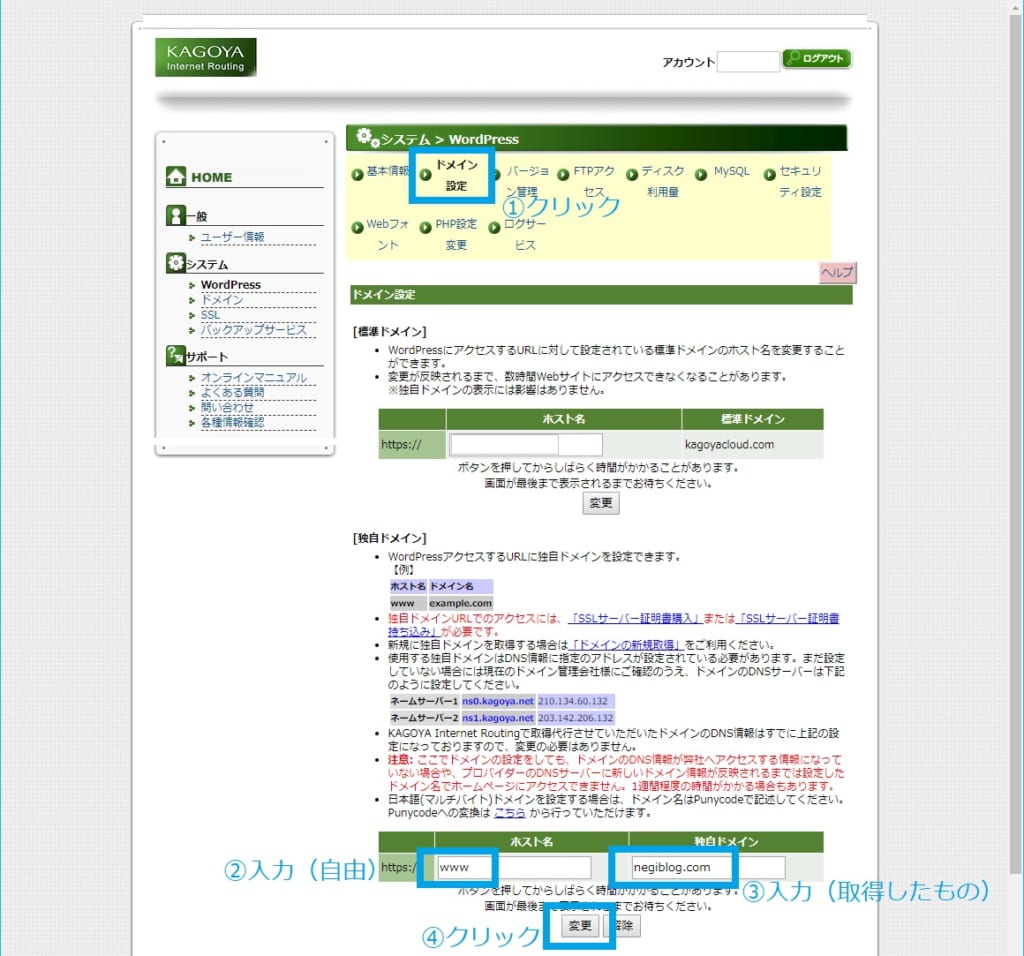Open the こちら Punycode conversion link
Image resolution: width=1024 pixels, height=956 pixels.
[x=509, y=813]
